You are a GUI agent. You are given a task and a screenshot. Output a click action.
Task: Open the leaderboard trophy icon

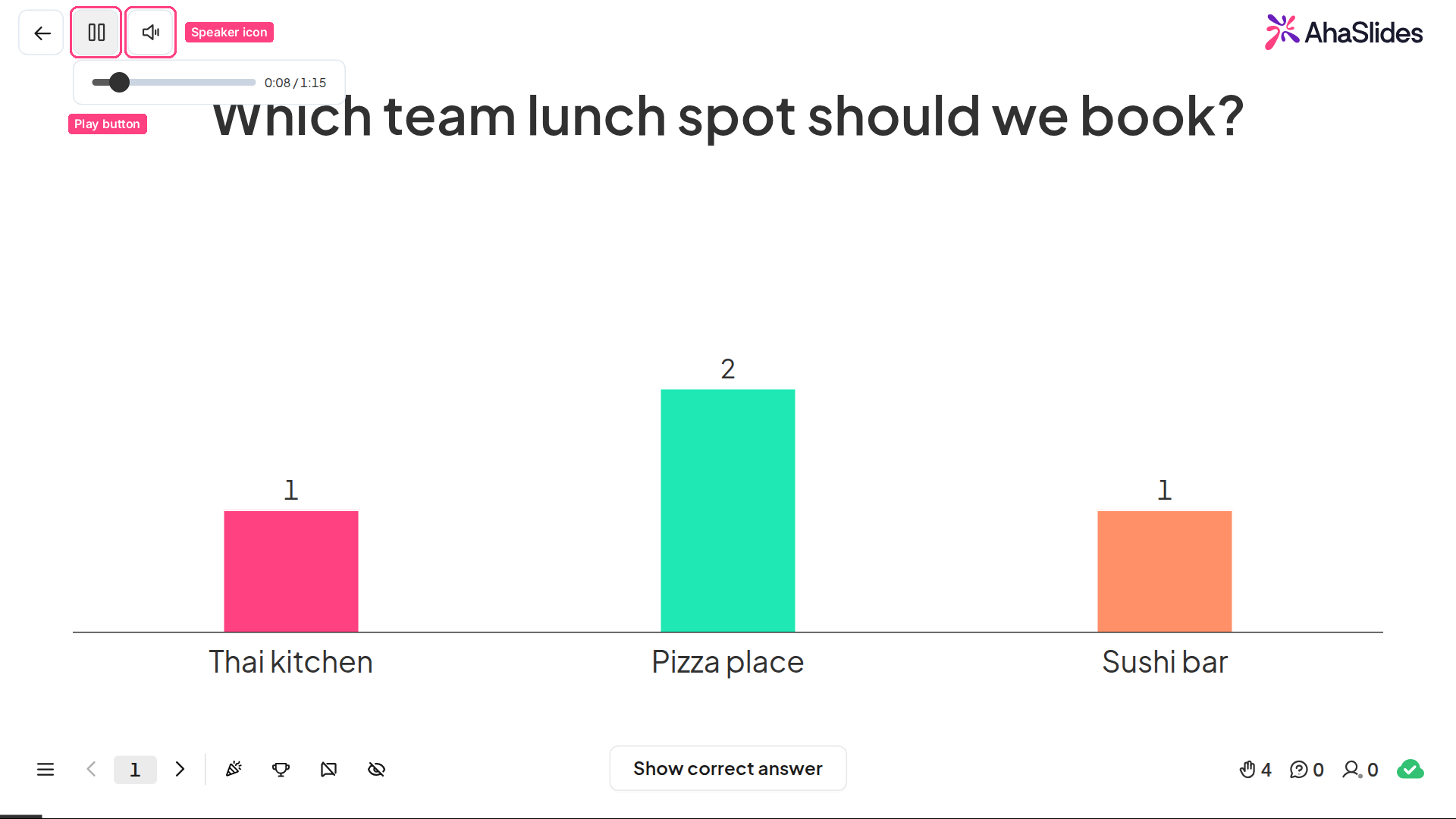coord(281,770)
